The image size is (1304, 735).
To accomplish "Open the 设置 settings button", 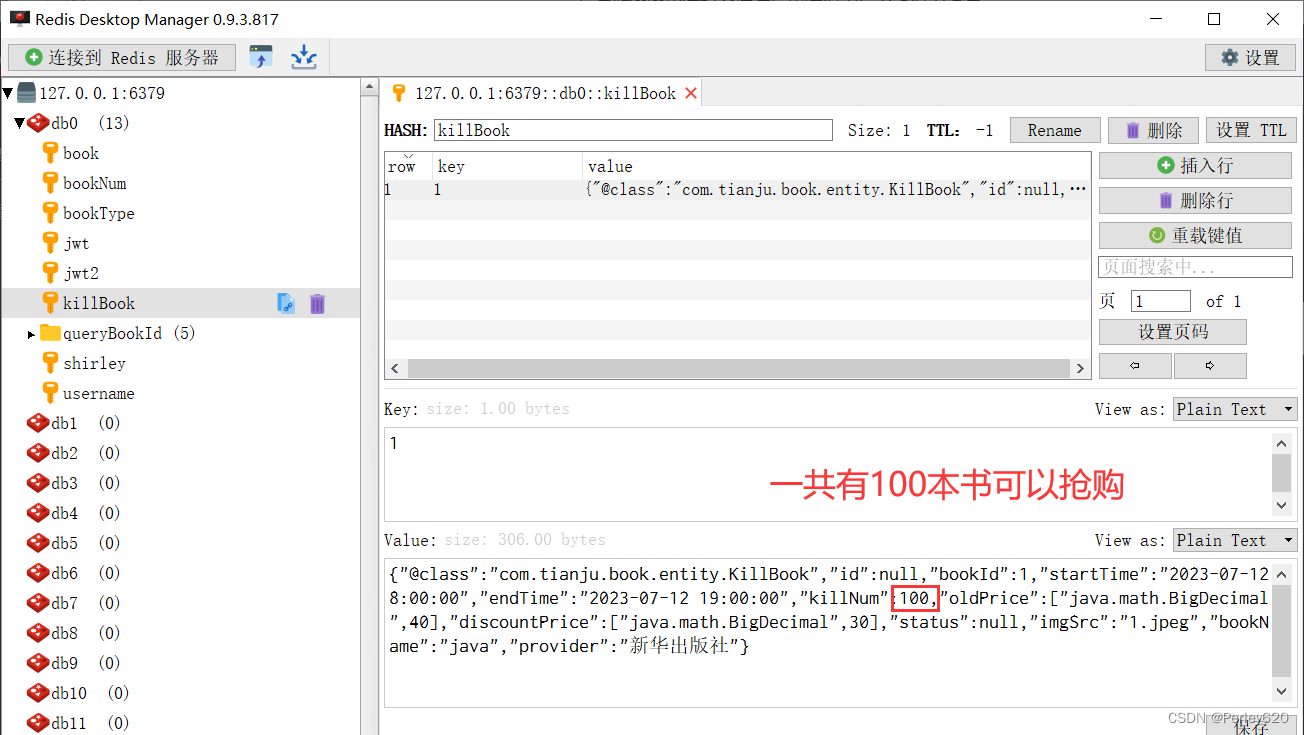I will point(1251,58).
